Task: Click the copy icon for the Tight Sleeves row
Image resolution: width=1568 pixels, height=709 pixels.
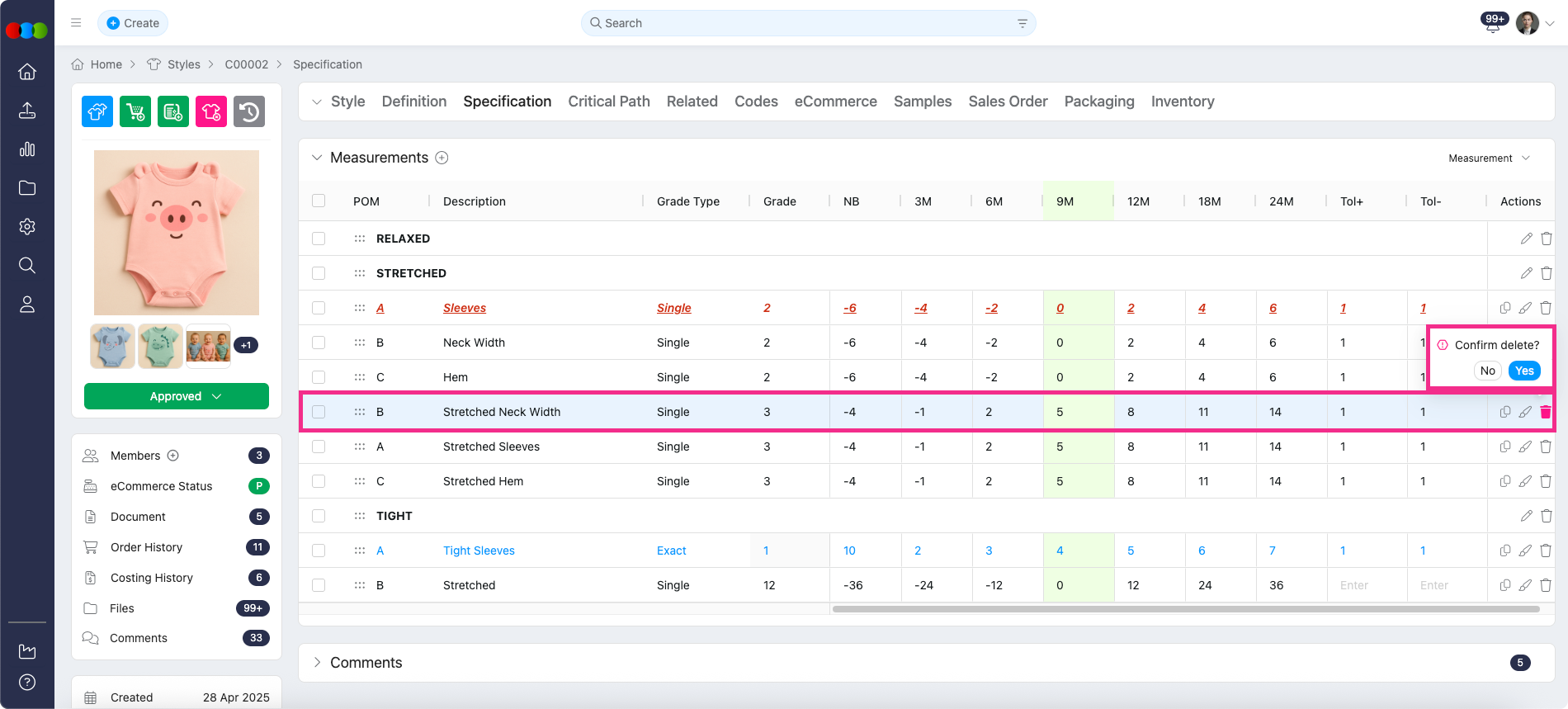Action: coord(1505,551)
